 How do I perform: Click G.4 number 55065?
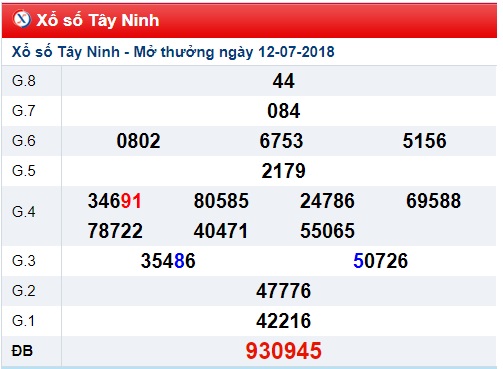coord(327,231)
